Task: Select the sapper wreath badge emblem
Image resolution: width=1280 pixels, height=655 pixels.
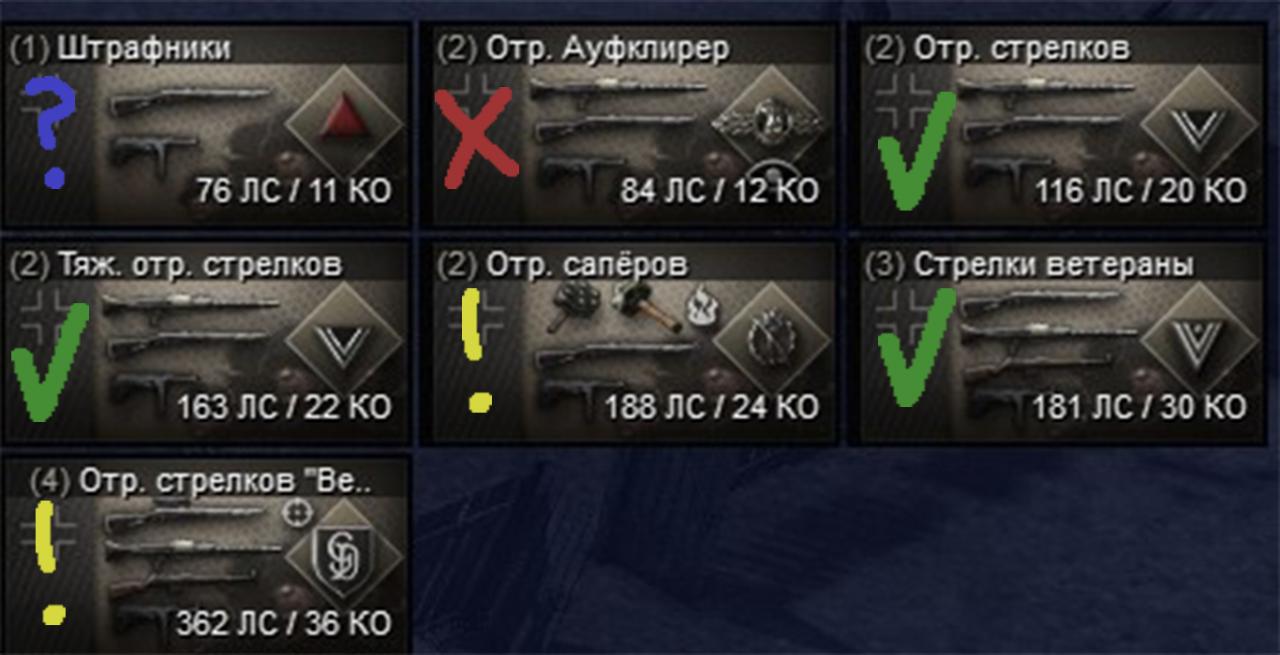Action: [771, 340]
